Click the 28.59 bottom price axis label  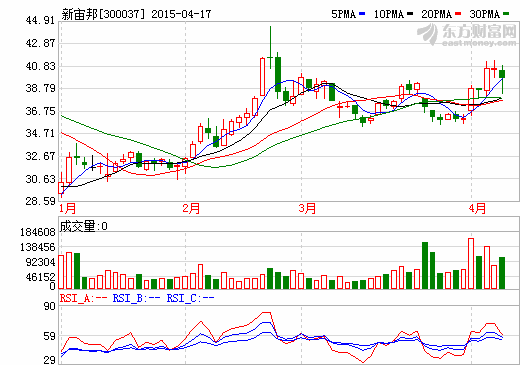tap(40, 201)
